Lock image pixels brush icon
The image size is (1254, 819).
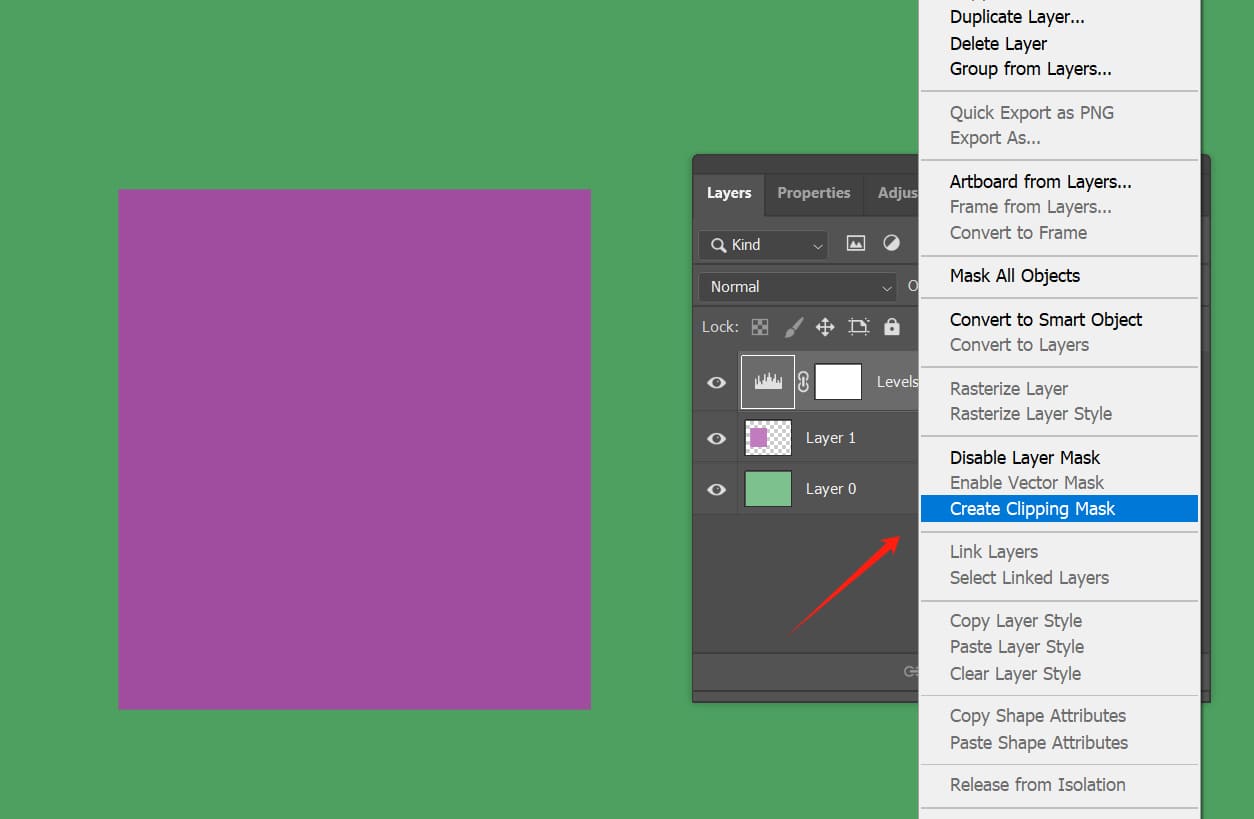pos(793,327)
